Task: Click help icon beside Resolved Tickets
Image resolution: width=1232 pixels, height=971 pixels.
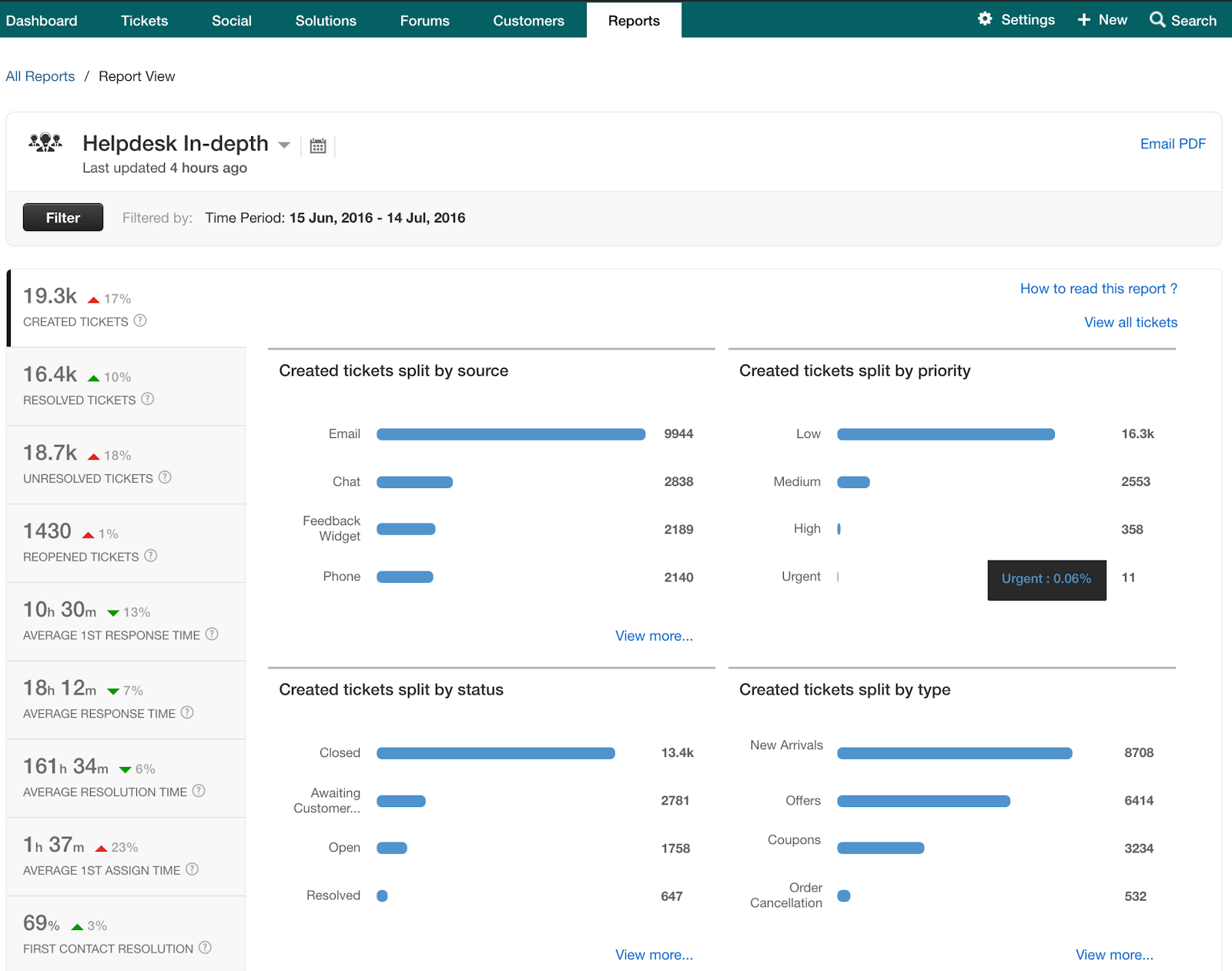Action: coord(148,399)
